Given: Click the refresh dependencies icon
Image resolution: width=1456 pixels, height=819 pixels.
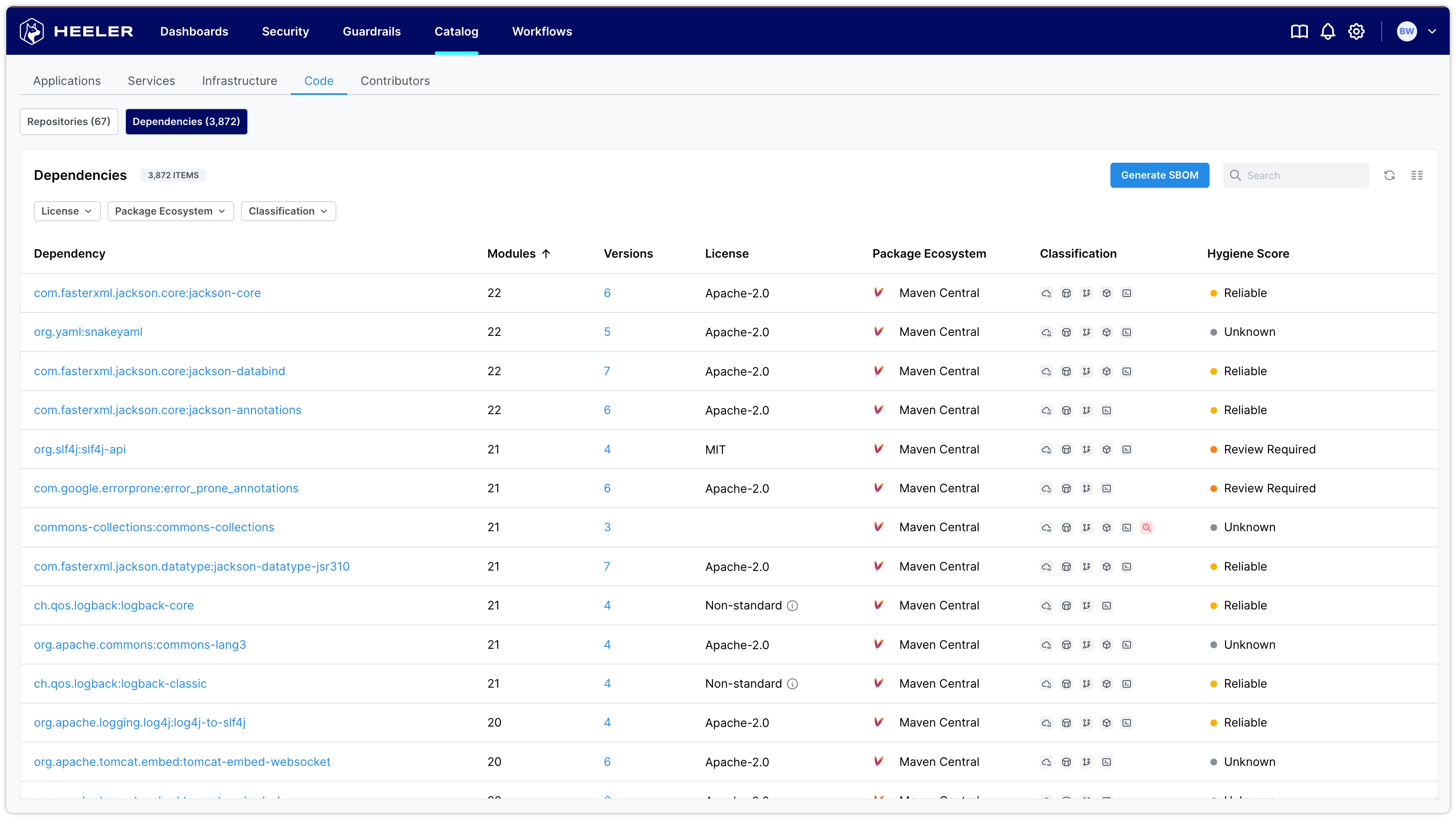Looking at the screenshot, I should 1389,175.
